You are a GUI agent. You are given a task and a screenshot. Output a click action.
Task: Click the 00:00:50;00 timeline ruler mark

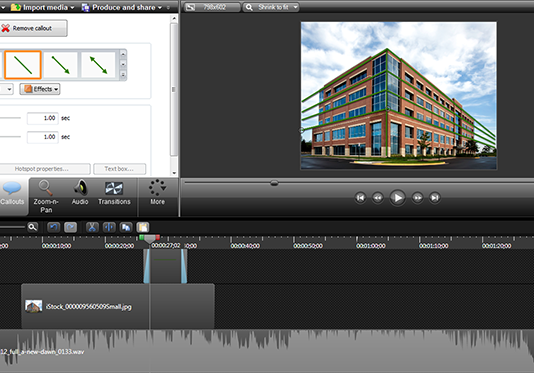tap(308, 246)
